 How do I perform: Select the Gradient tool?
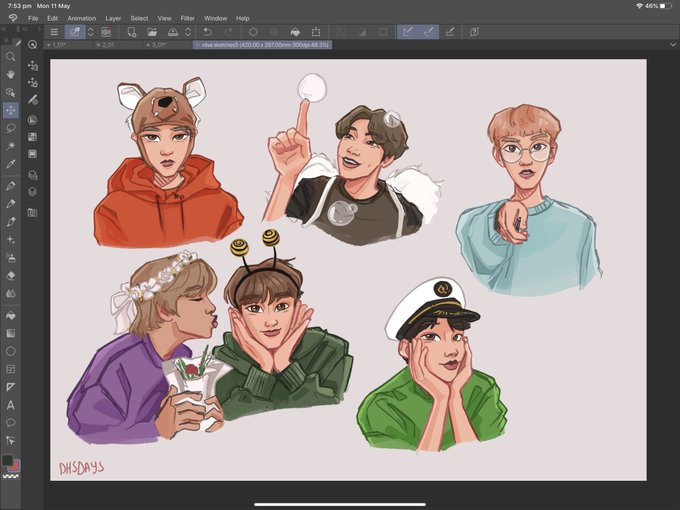pyautogui.click(x=10, y=333)
